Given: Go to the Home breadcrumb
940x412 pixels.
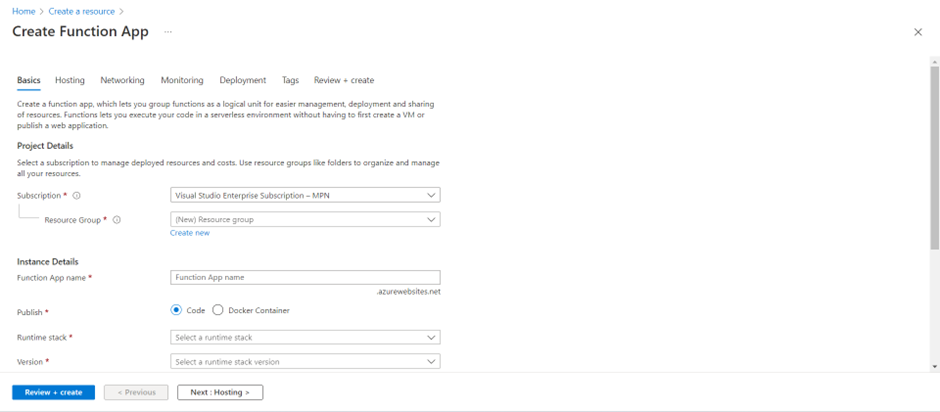Looking at the screenshot, I should tap(24, 11).
